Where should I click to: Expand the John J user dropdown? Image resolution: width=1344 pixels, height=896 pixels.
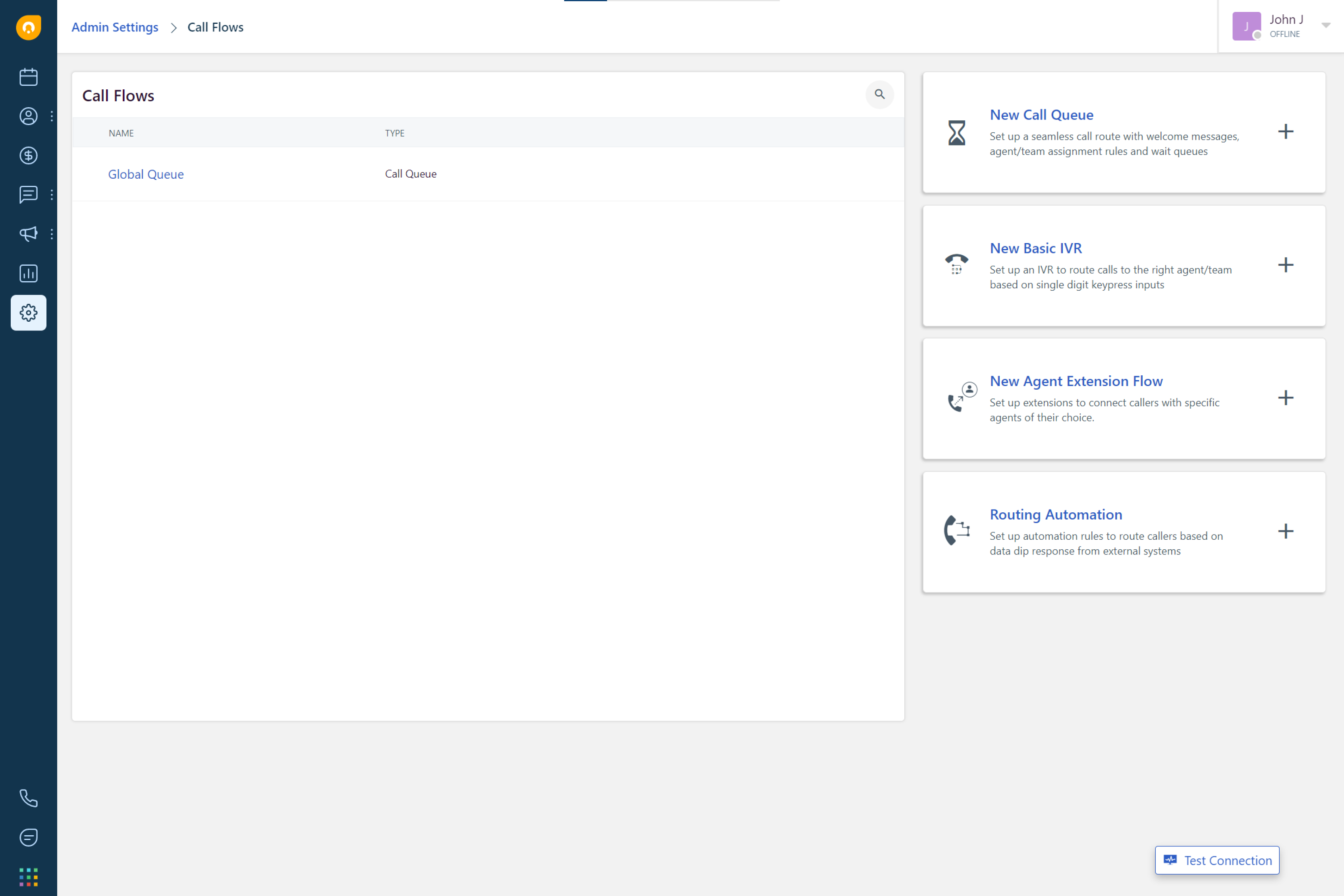[x=1326, y=26]
